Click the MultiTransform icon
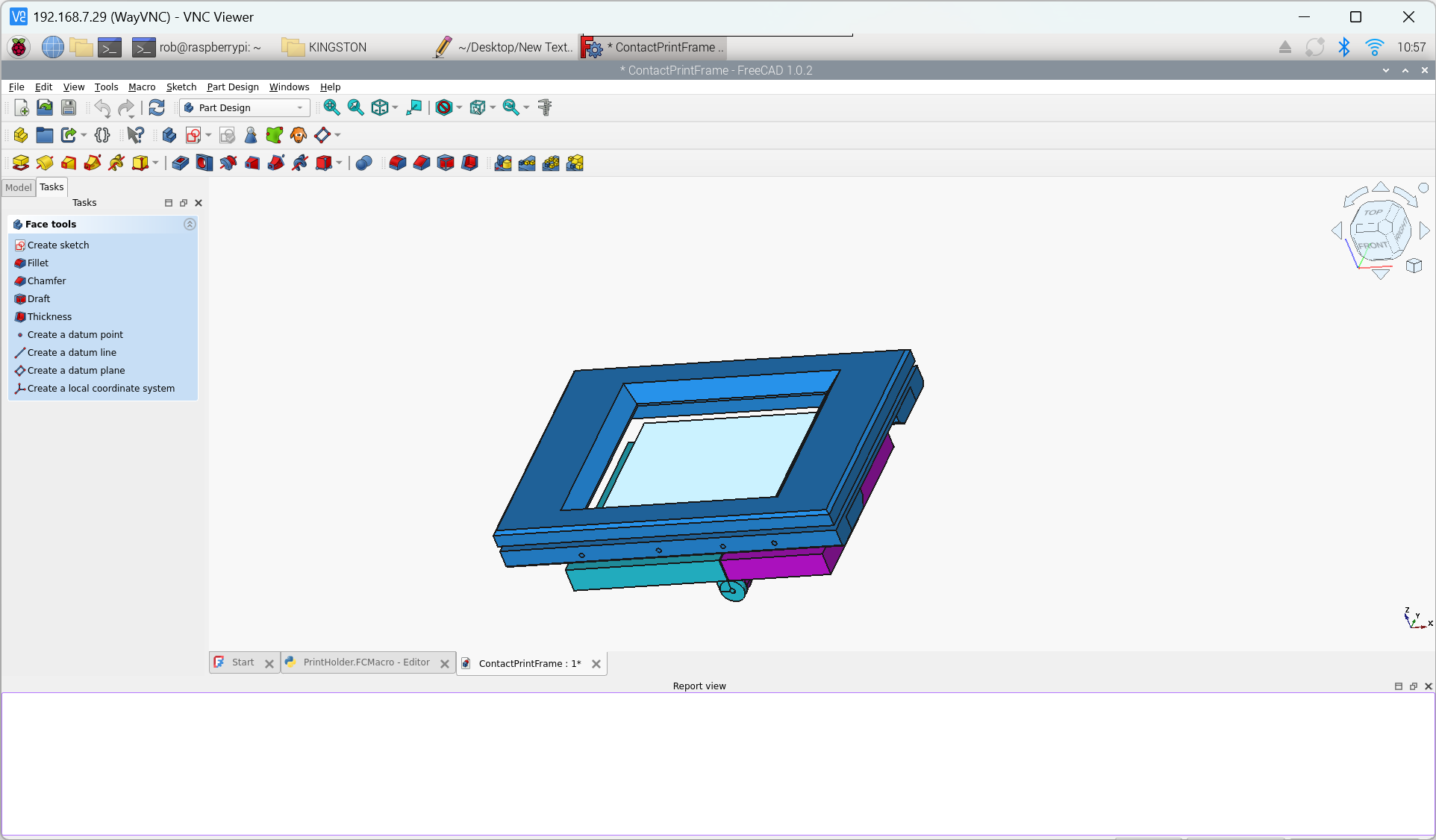This screenshot has width=1436, height=840. click(575, 163)
